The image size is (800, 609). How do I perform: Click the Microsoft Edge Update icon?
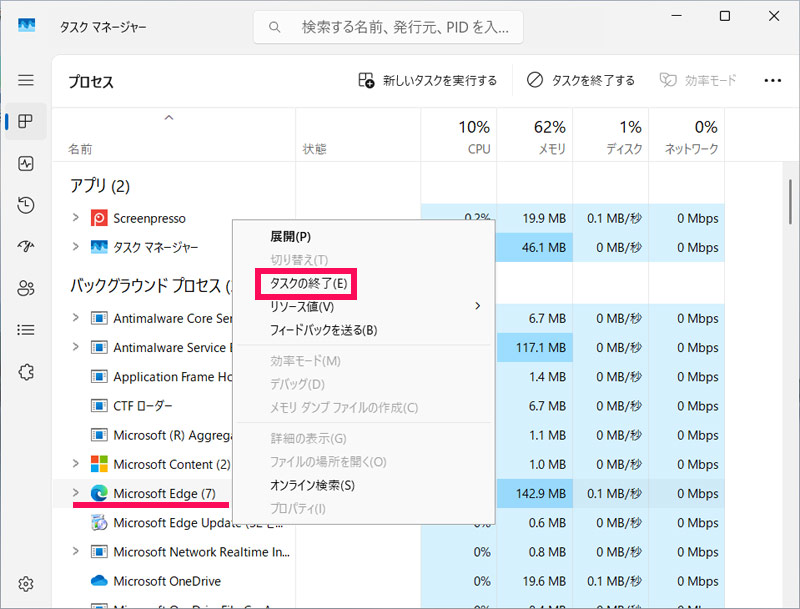pyautogui.click(x=99, y=523)
